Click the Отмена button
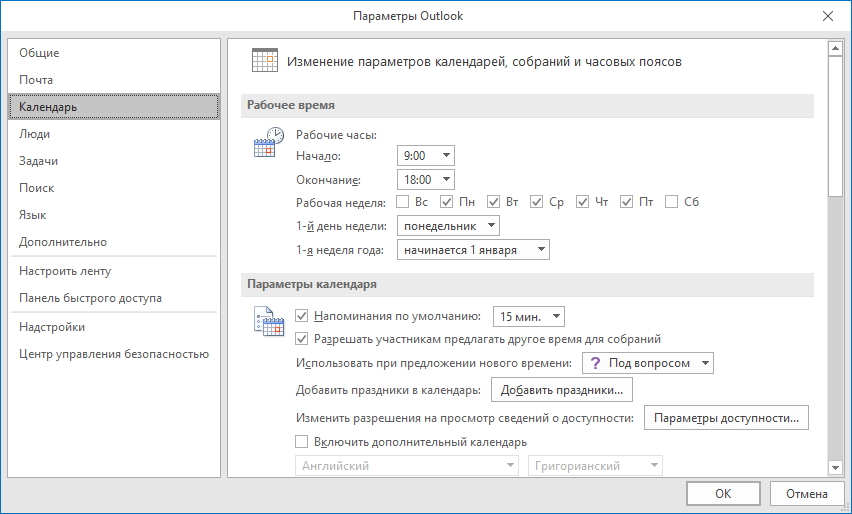The width and height of the screenshot is (852, 514). [x=806, y=493]
